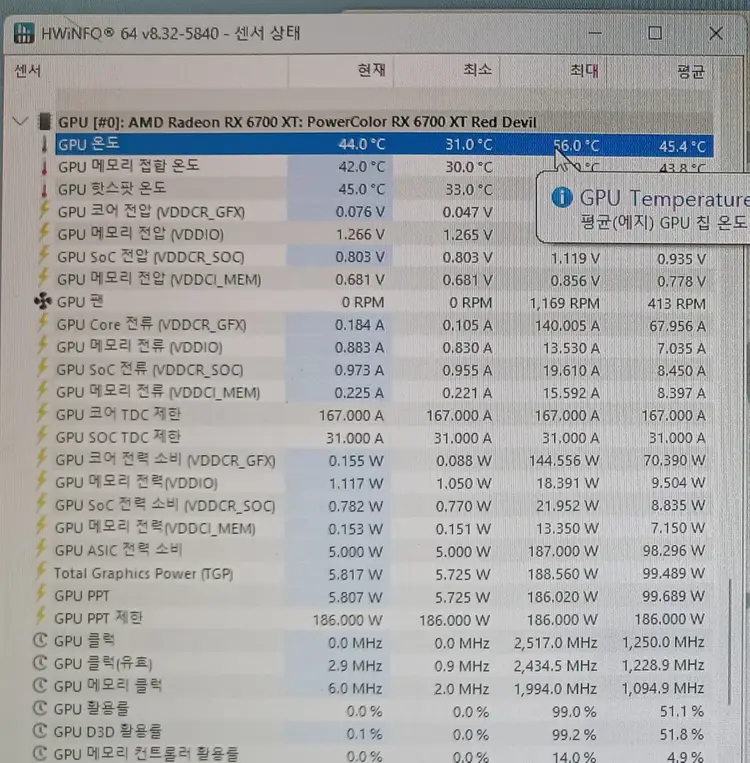Click the lightning icon of the GPU PPT row
750x763 pixels.
pyautogui.click(x=41, y=595)
